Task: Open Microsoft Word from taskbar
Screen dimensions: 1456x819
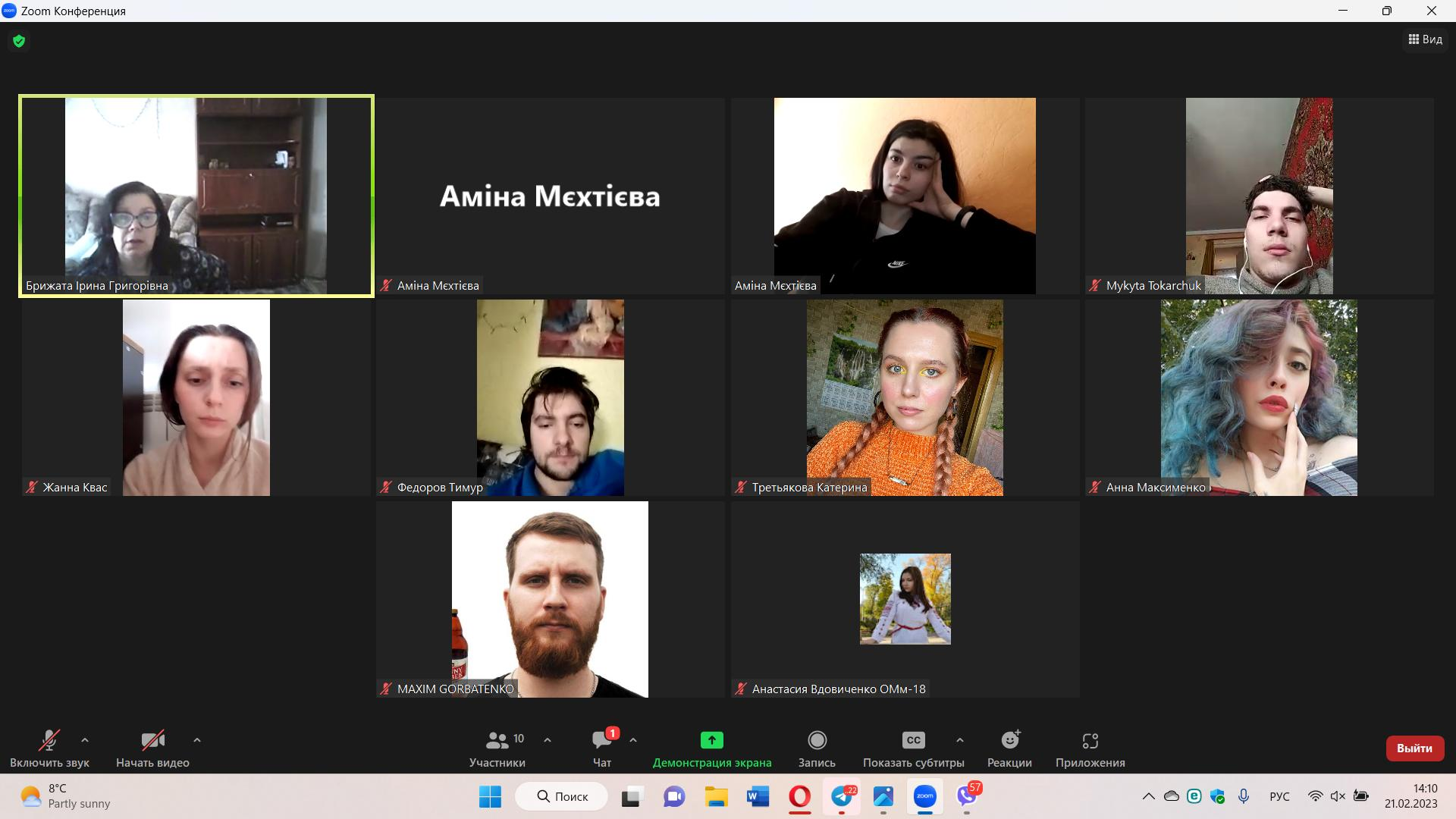Action: pyautogui.click(x=758, y=796)
